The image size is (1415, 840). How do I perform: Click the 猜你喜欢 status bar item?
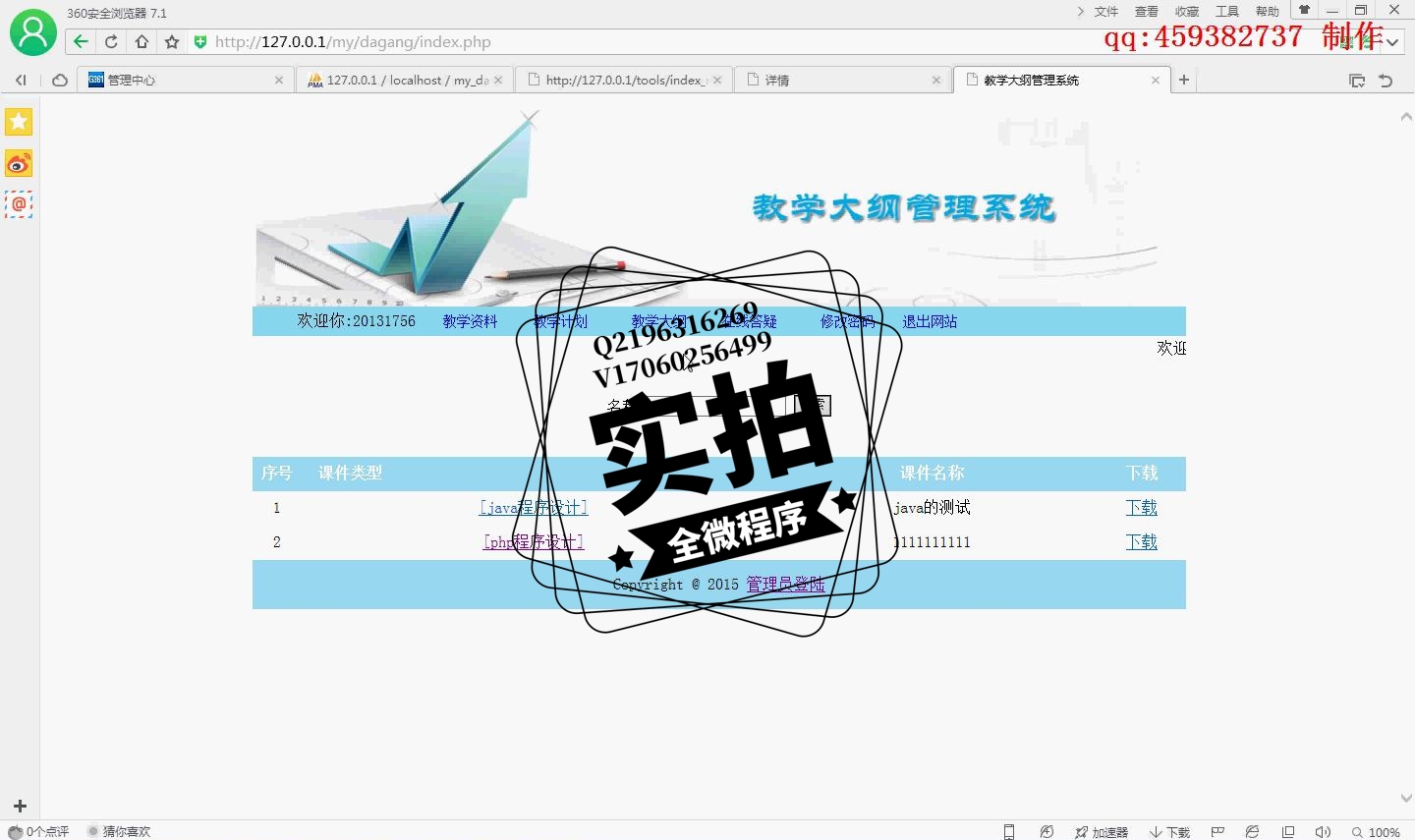(x=119, y=832)
